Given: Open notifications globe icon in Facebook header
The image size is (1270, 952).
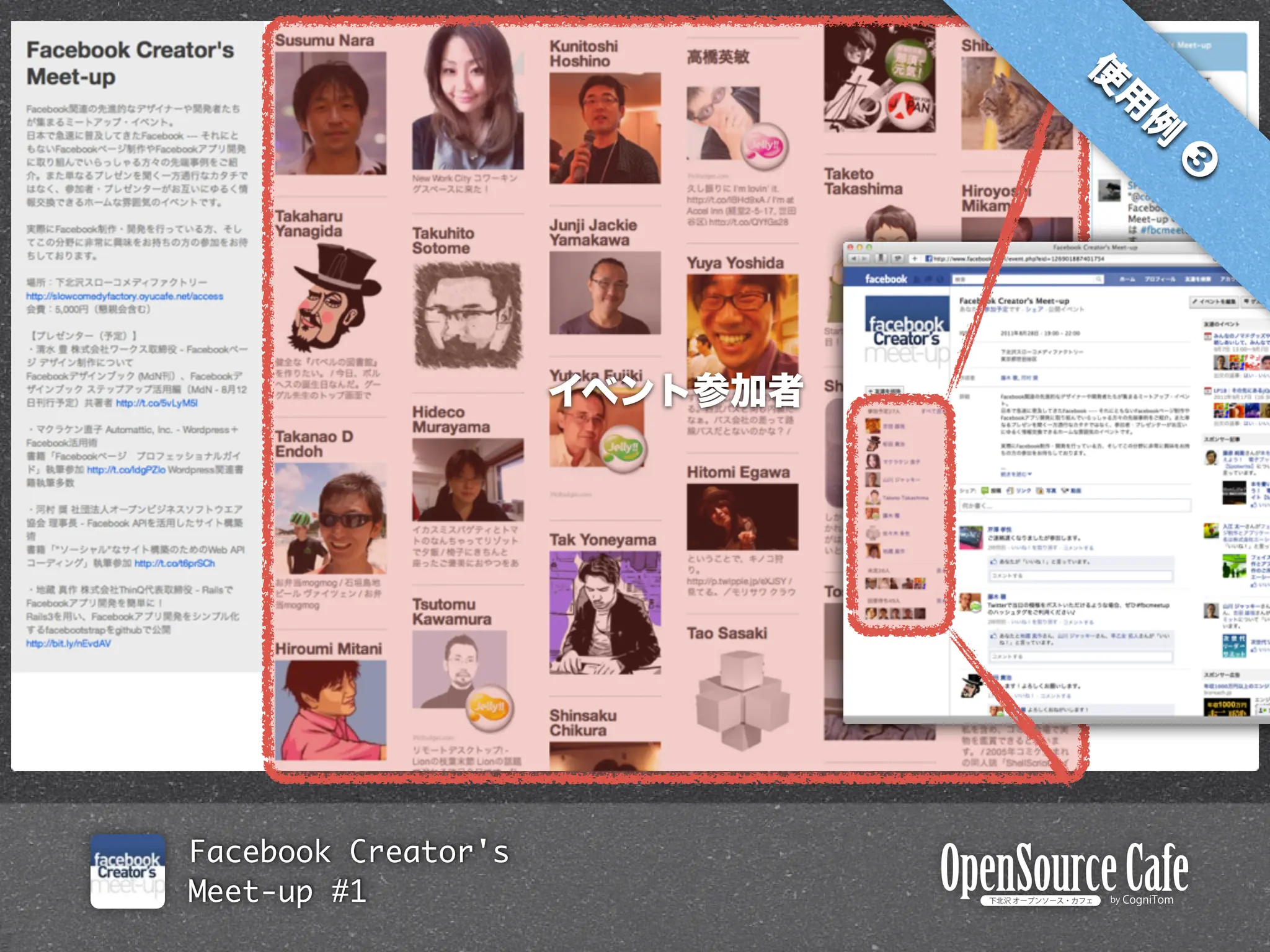Looking at the screenshot, I should pyautogui.click(x=941, y=279).
